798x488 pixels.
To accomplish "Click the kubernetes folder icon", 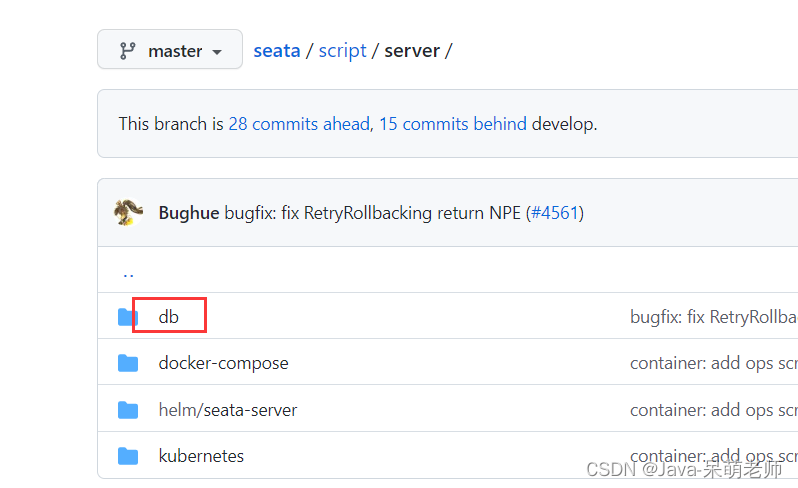I will click(128, 456).
